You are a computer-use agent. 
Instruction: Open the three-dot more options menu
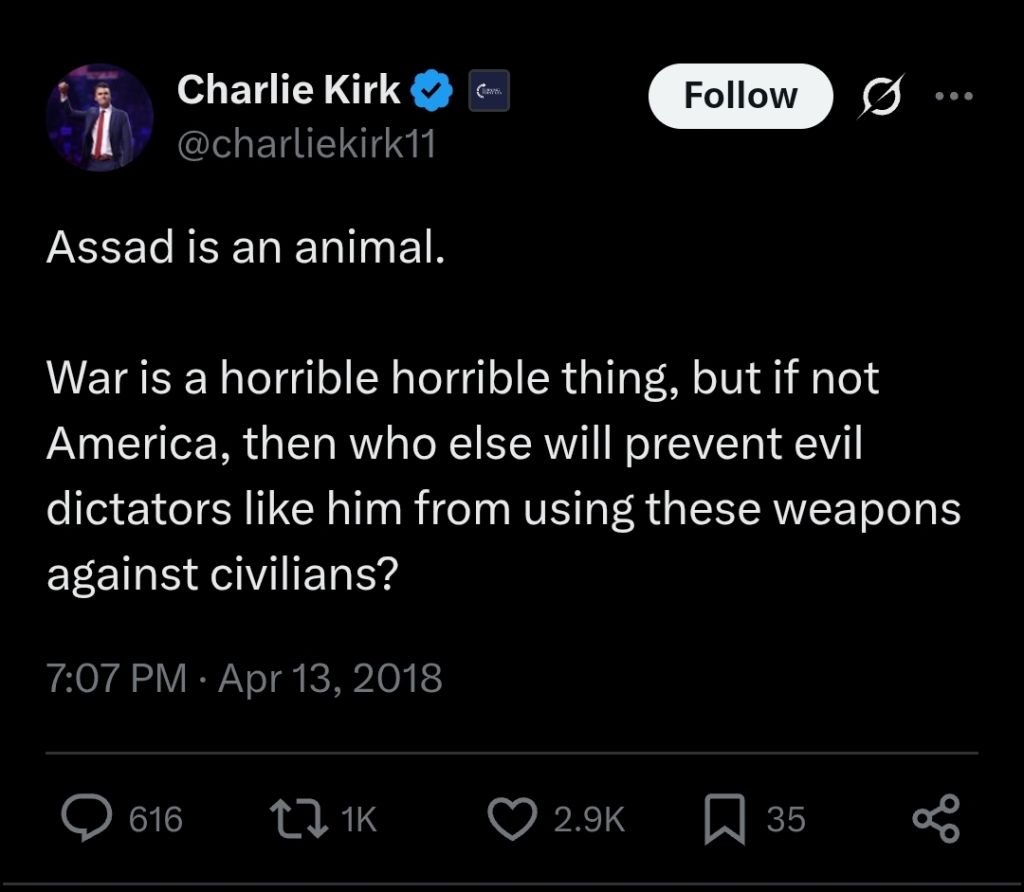(954, 96)
